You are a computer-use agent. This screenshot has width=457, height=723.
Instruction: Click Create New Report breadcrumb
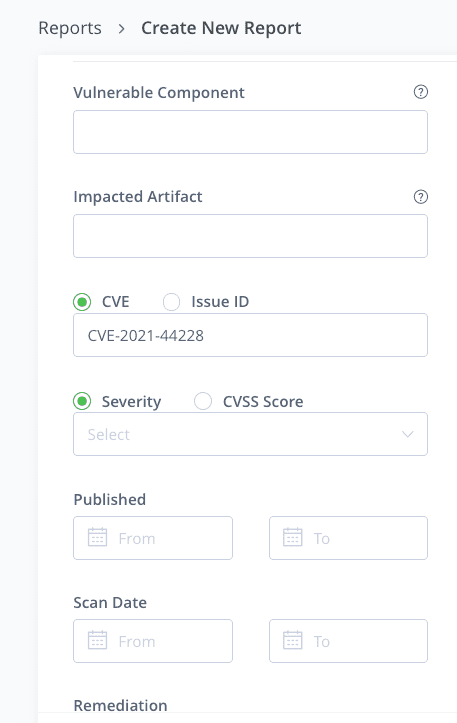coord(221,28)
